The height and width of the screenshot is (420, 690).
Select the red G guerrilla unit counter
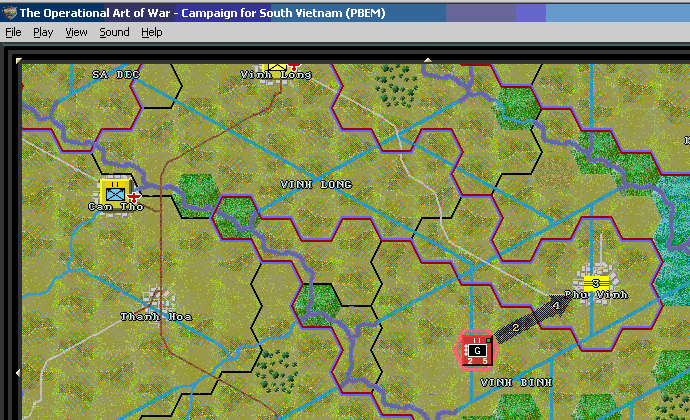476,350
